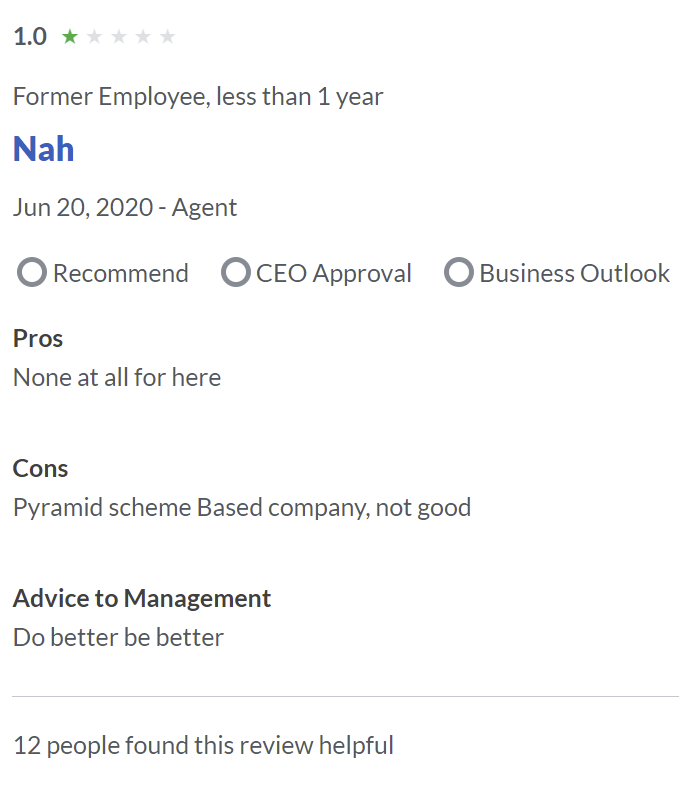Click the third gray rating star

tap(119, 37)
